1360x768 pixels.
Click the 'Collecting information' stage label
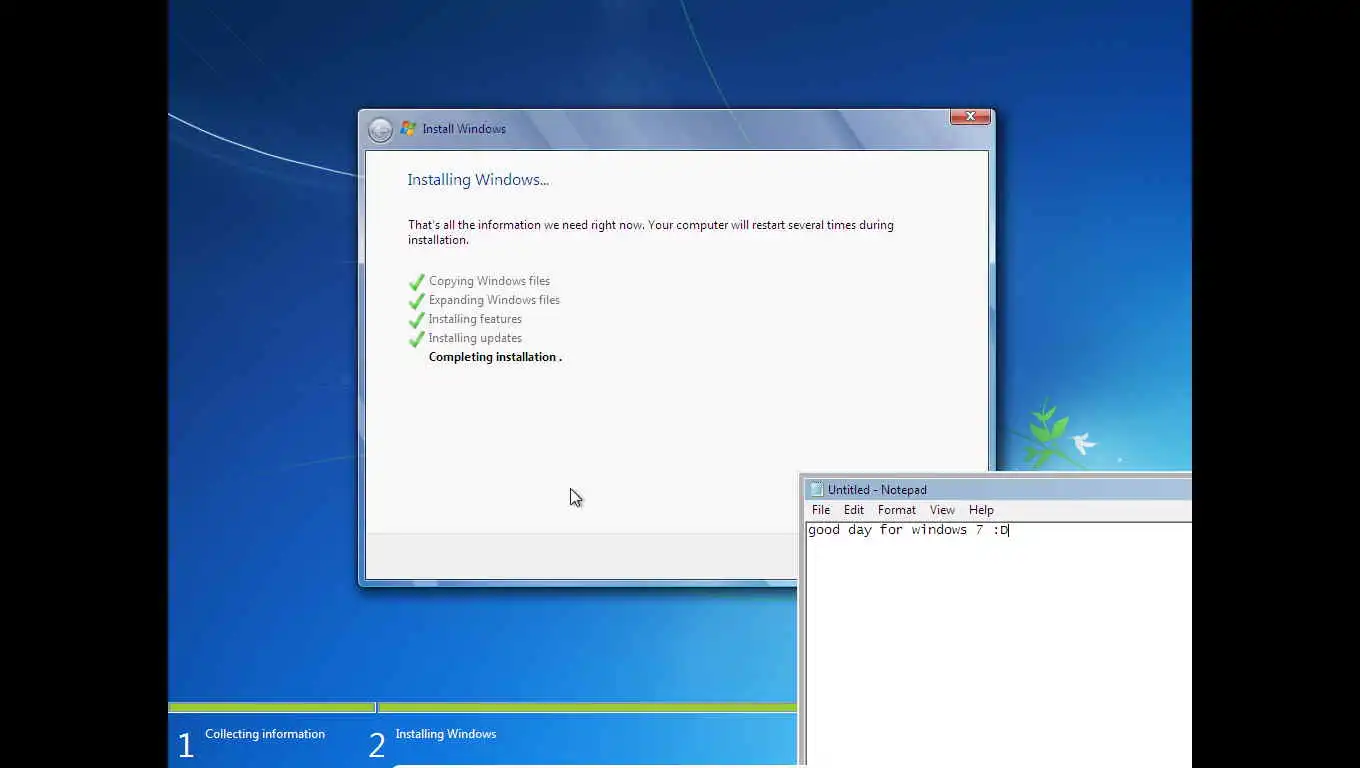265,734
